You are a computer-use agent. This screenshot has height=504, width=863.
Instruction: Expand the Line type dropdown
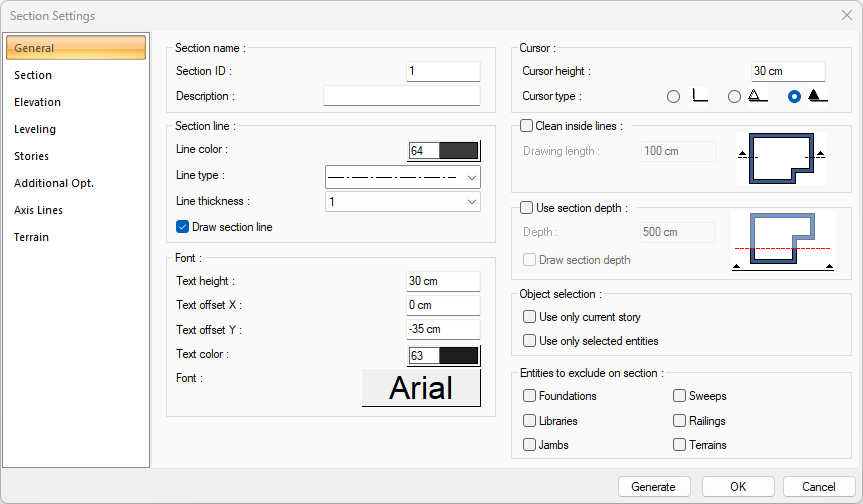pyautogui.click(x=403, y=177)
